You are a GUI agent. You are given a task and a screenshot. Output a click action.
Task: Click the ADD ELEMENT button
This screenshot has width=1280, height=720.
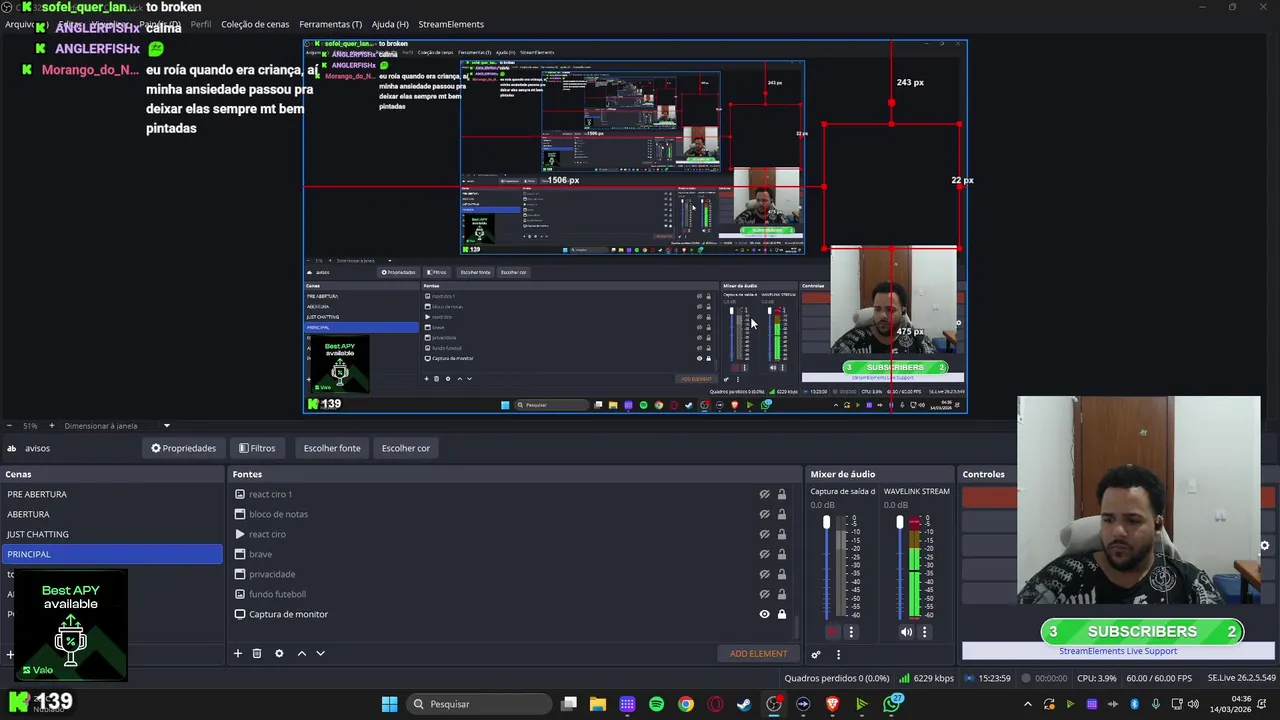click(x=758, y=654)
